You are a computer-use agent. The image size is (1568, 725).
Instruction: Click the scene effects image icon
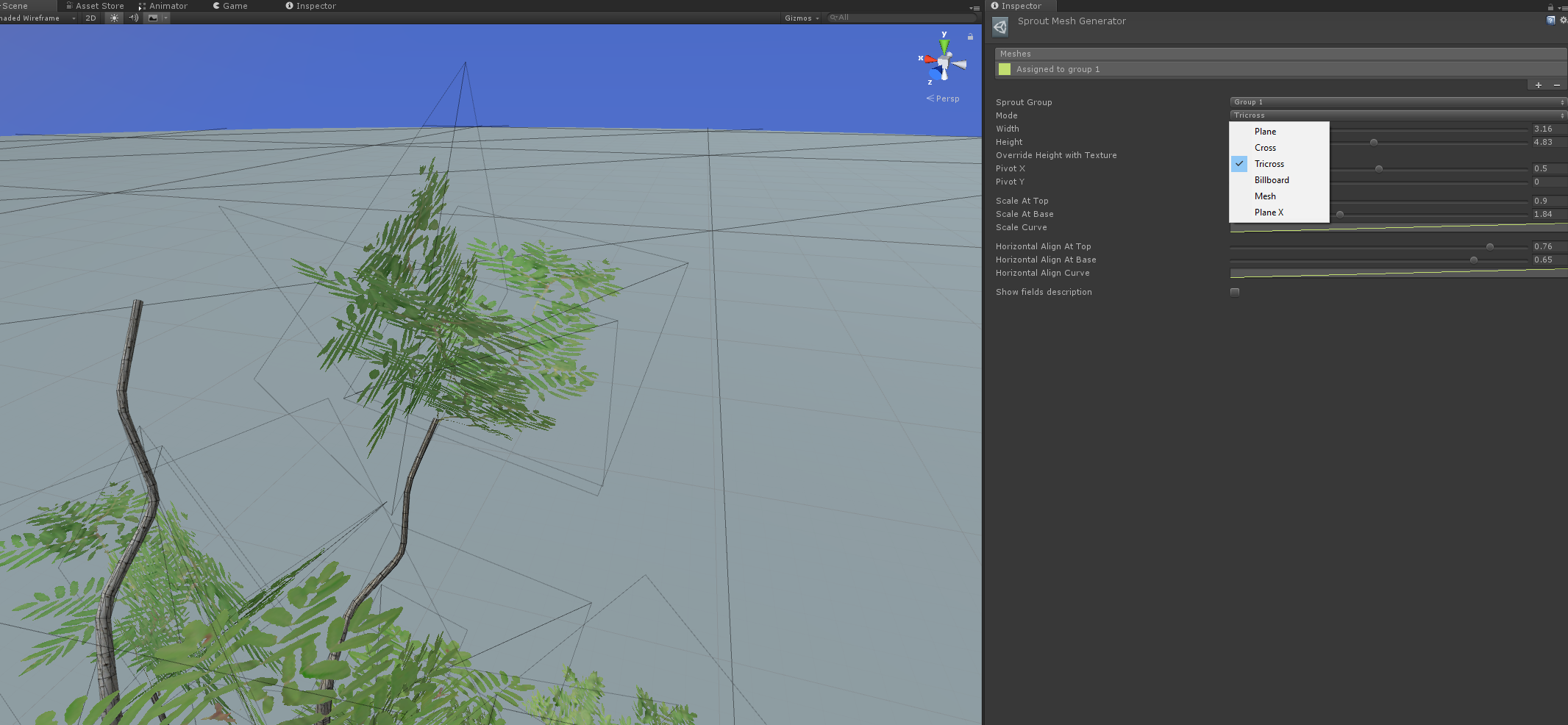[x=153, y=18]
